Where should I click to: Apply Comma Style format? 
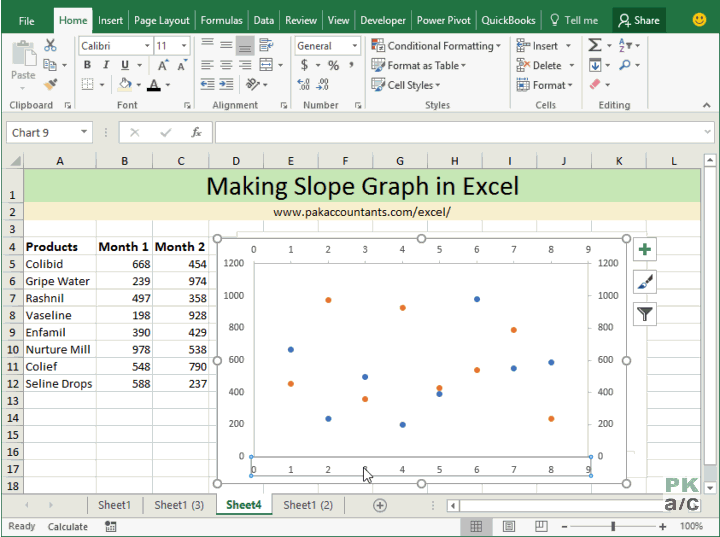click(x=351, y=65)
